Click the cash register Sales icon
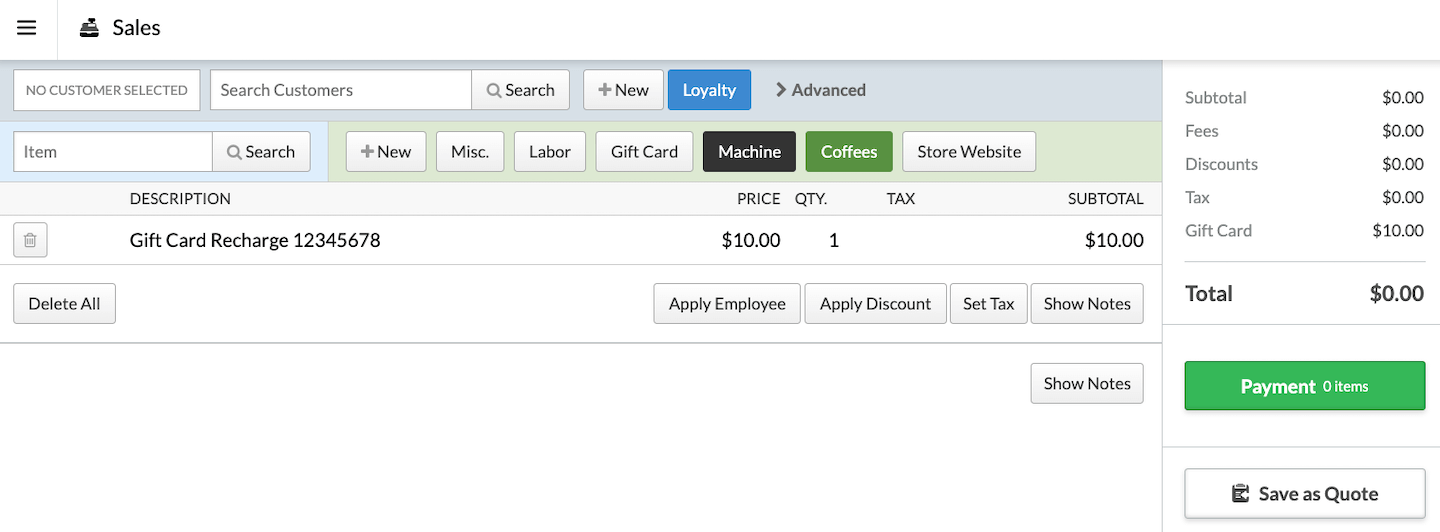1440x532 pixels. pos(90,28)
